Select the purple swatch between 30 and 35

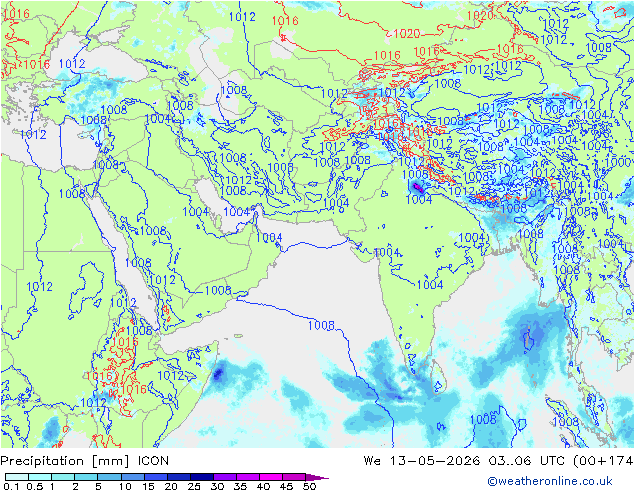pyautogui.click(x=225, y=477)
